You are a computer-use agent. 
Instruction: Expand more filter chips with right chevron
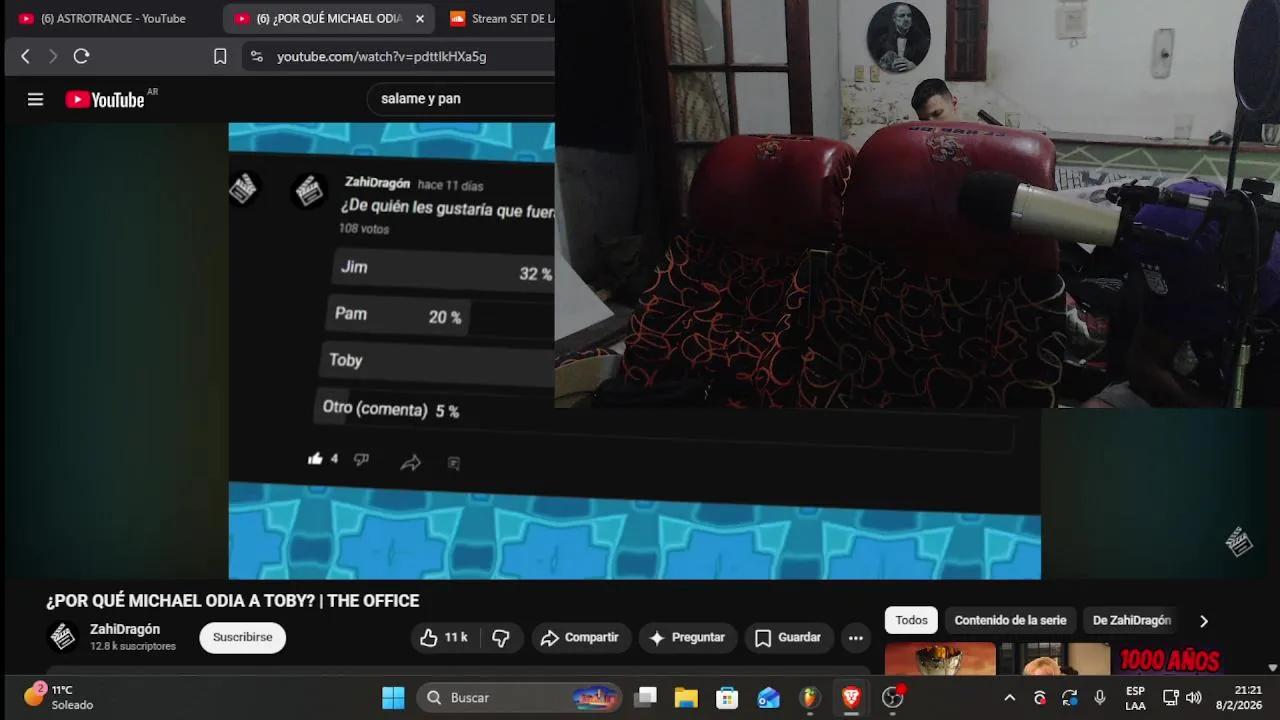coord(1204,621)
